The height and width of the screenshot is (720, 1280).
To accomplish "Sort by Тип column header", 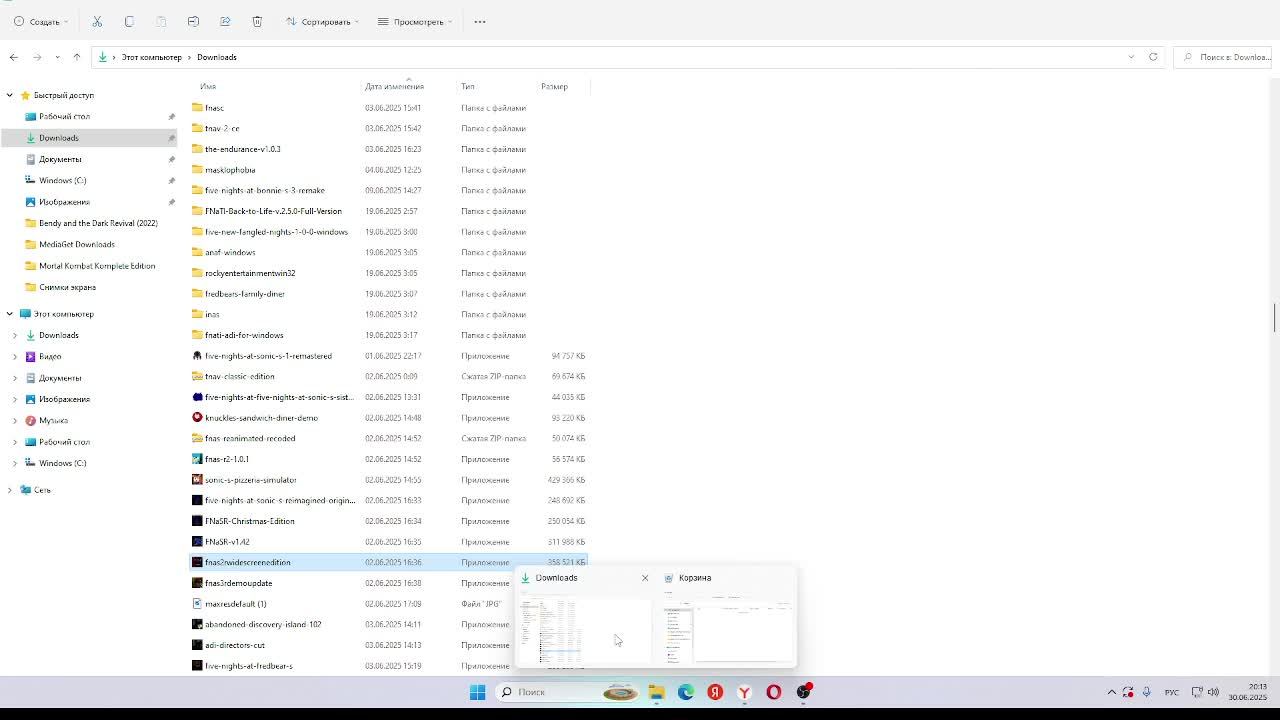I will [x=467, y=86].
